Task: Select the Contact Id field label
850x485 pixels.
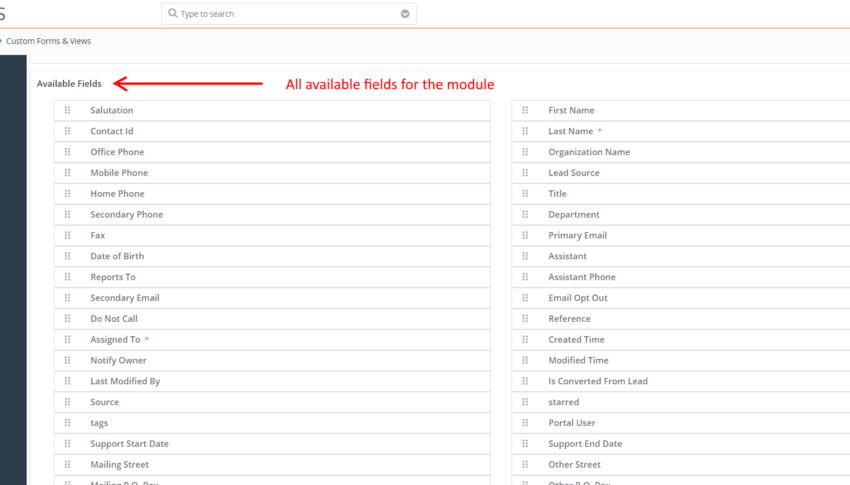Action: click(x=112, y=131)
